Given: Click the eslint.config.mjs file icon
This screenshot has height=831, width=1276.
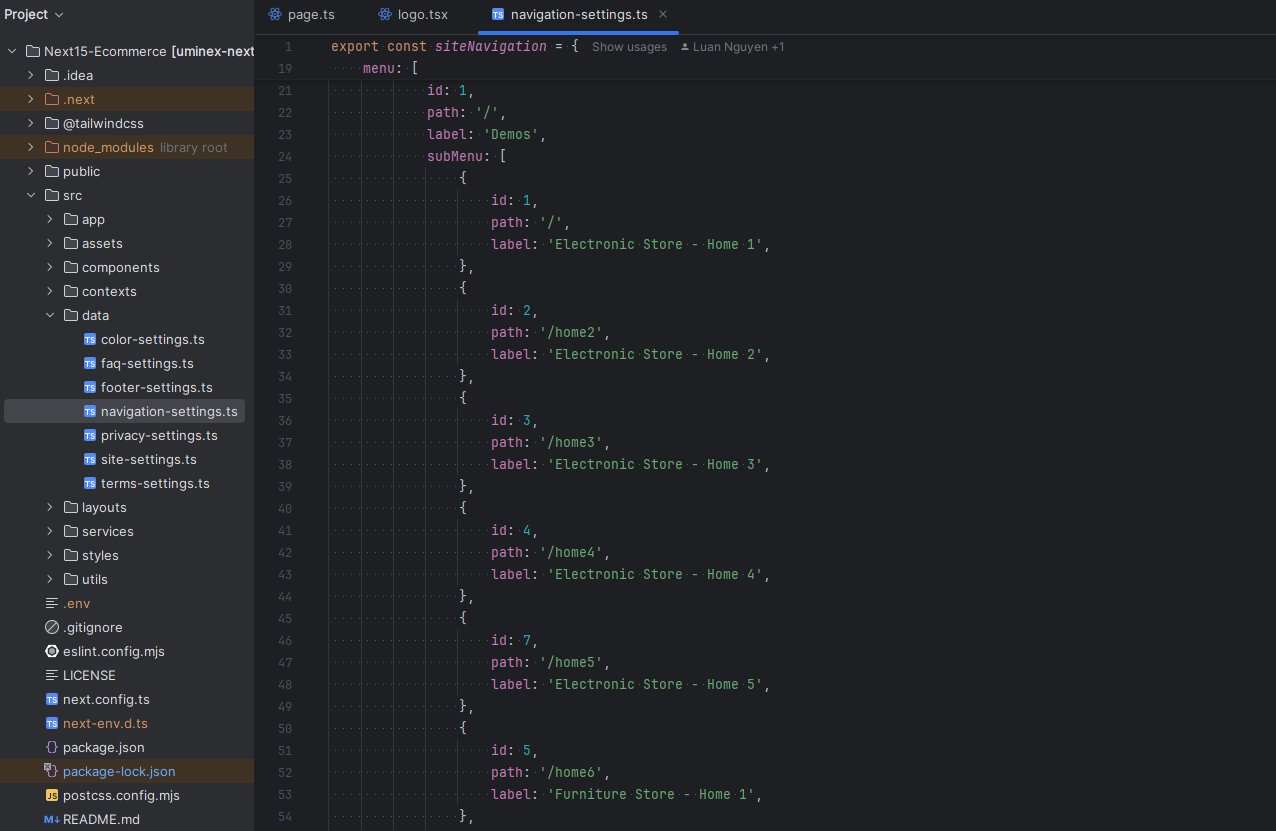Looking at the screenshot, I should [52, 651].
